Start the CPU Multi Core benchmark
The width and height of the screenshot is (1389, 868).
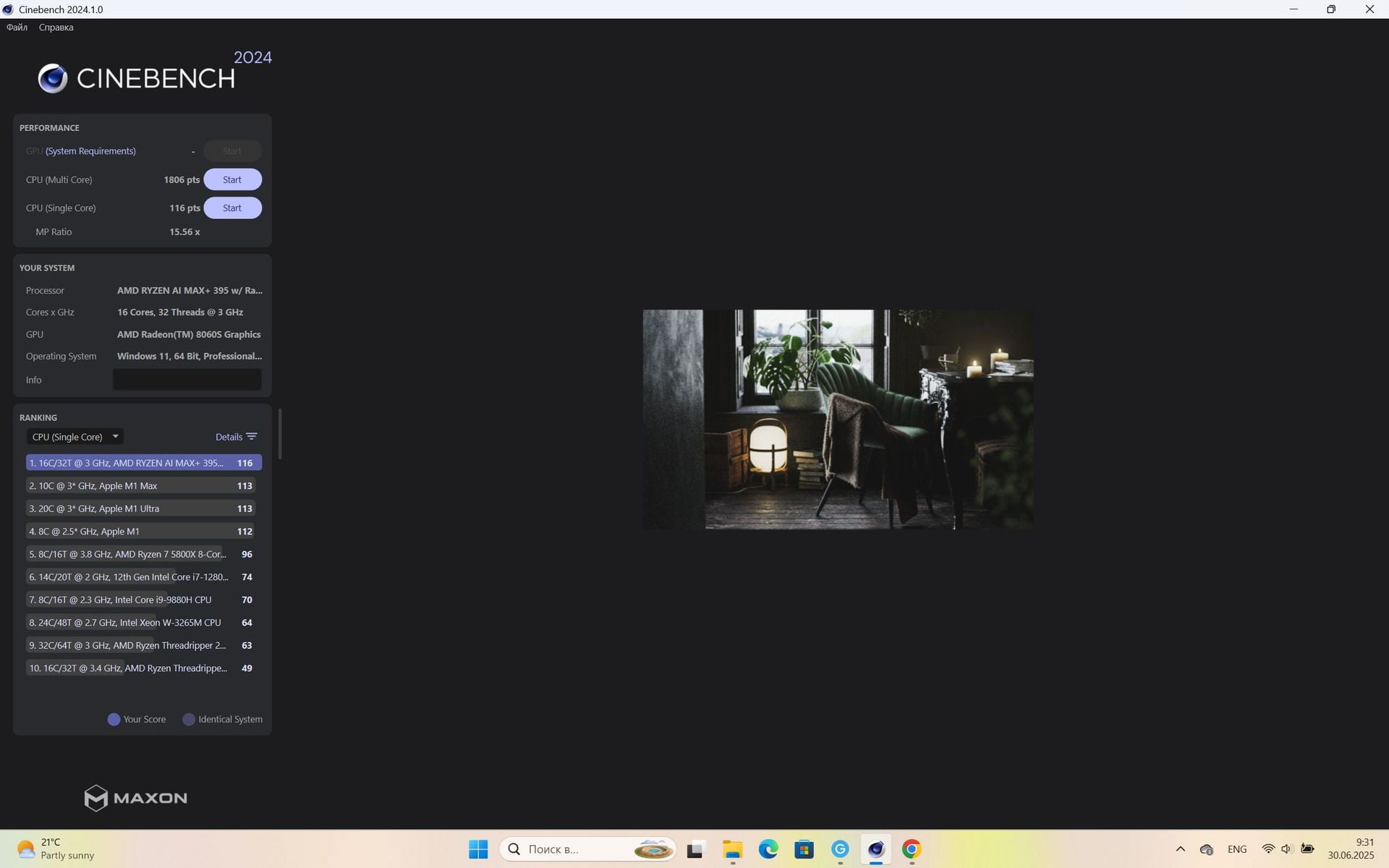[232, 179]
